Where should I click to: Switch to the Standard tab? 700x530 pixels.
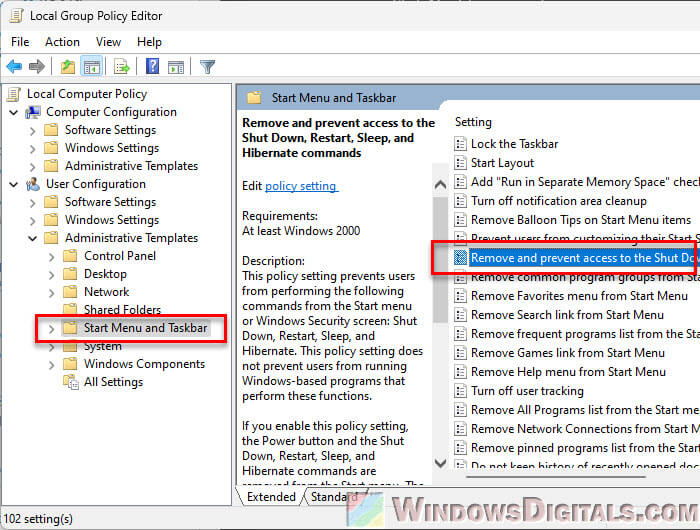coord(334,497)
